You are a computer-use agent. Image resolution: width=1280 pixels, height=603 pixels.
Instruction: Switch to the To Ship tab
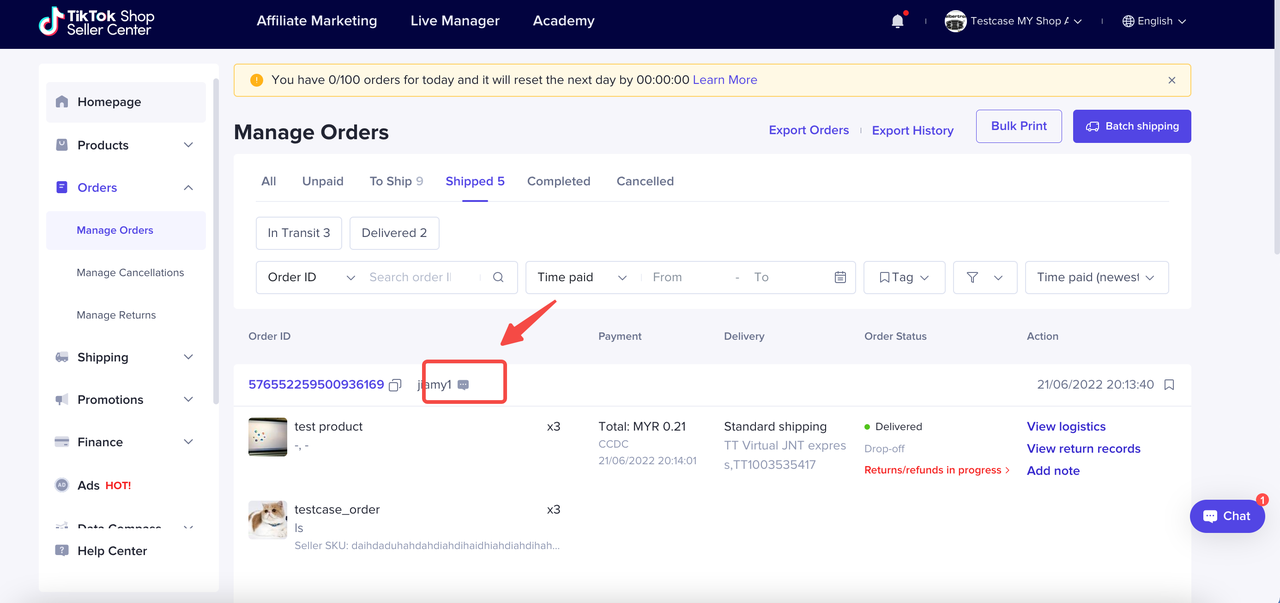(x=395, y=181)
